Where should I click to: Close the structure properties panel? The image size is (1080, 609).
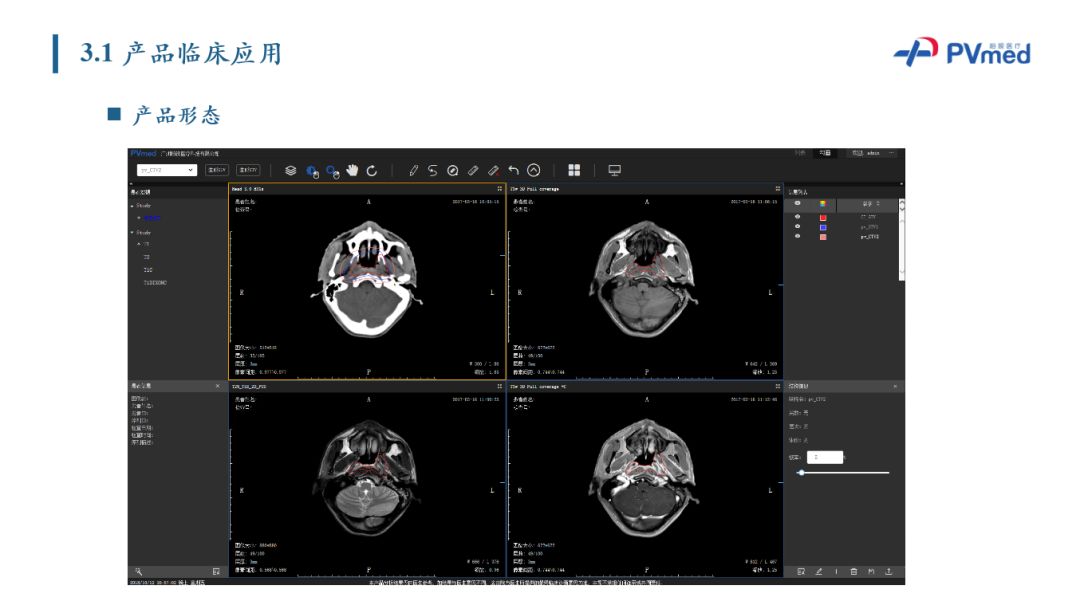(895, 386)
